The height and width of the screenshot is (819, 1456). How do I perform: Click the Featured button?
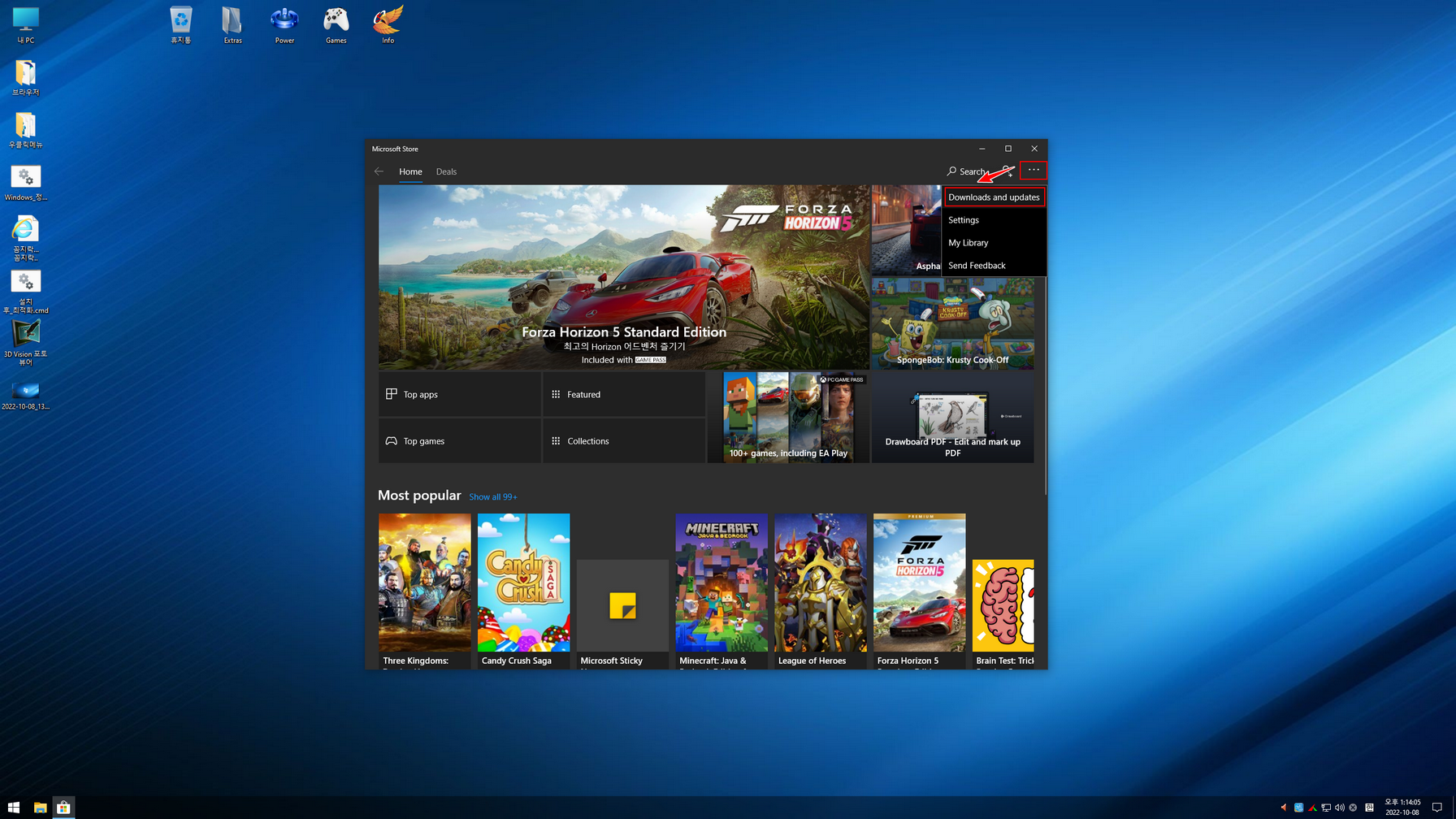(x=624, y=394)
